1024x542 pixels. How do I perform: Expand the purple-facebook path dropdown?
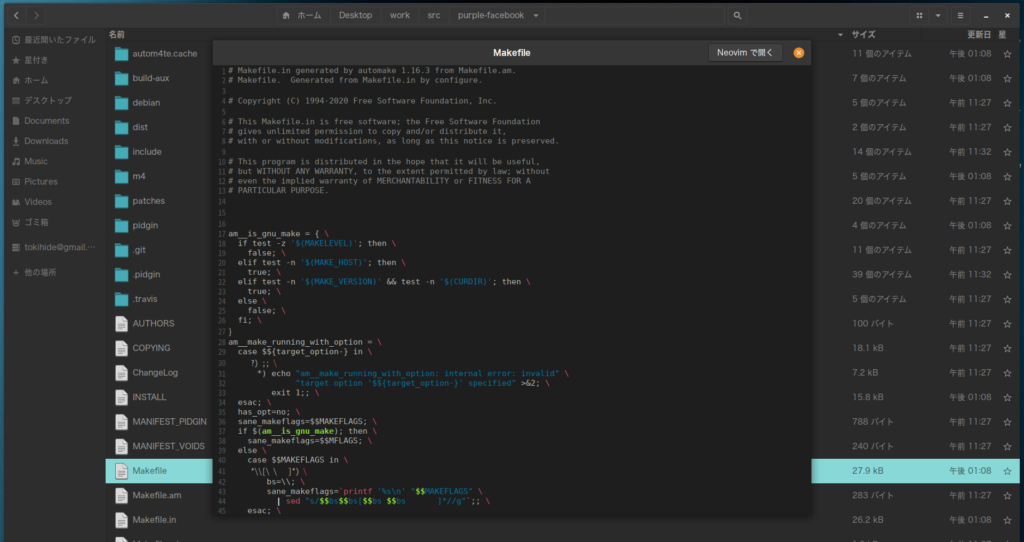(537, 15)
